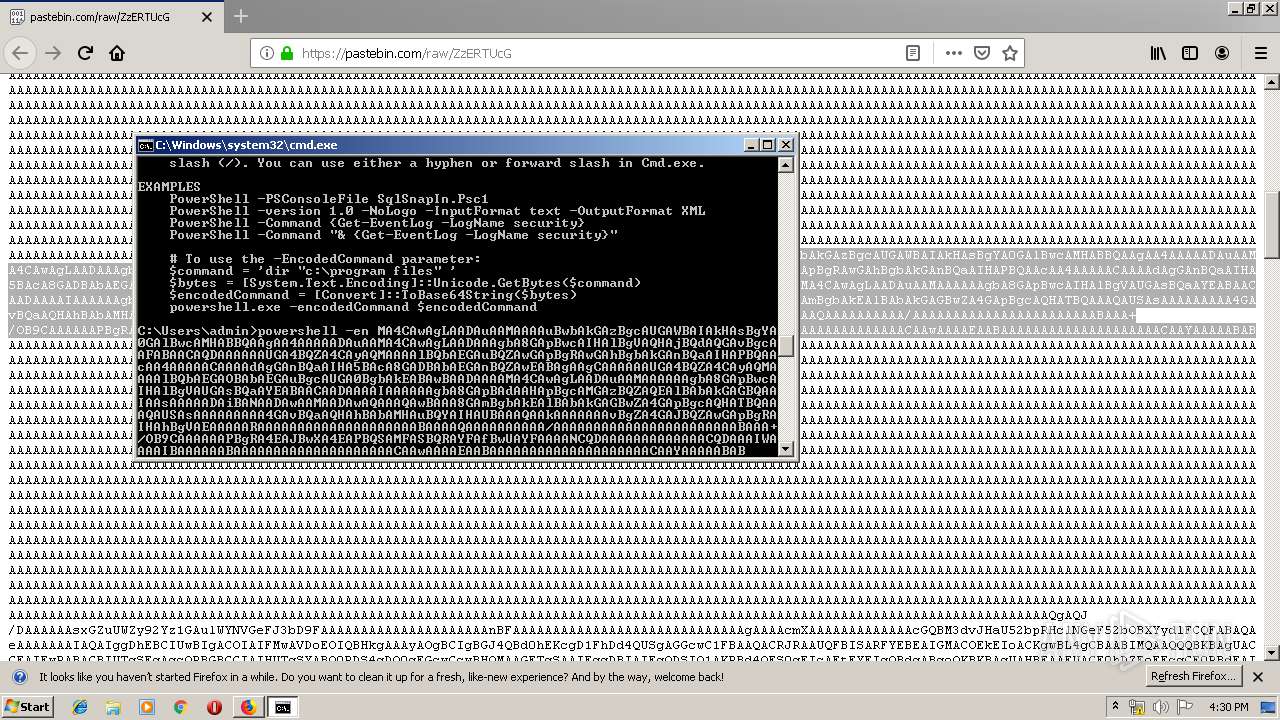
Task: Open Action Center flag icon
Action: 1186,707
